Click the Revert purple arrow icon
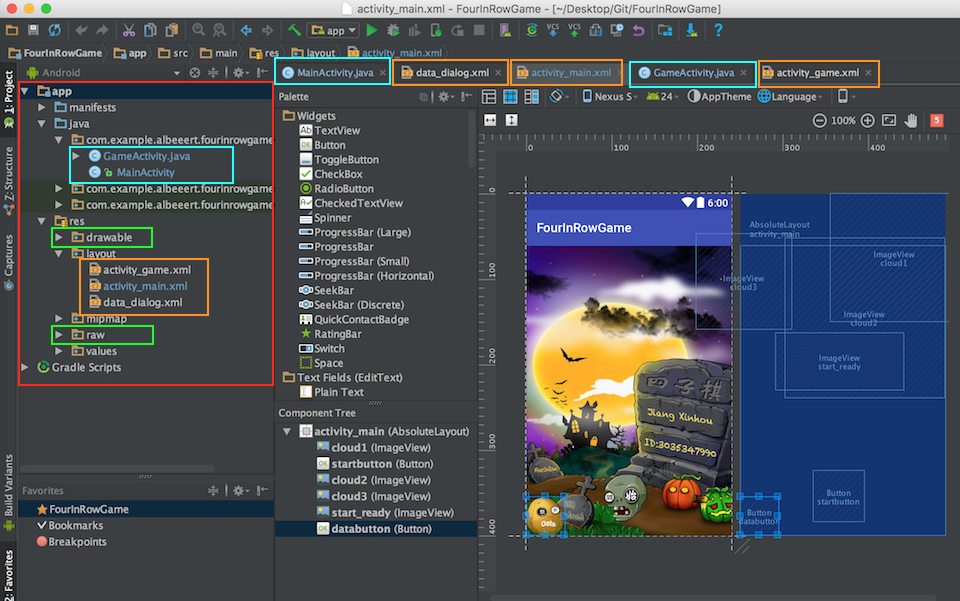Screen dimensions: 960x601 coord(639,30)
